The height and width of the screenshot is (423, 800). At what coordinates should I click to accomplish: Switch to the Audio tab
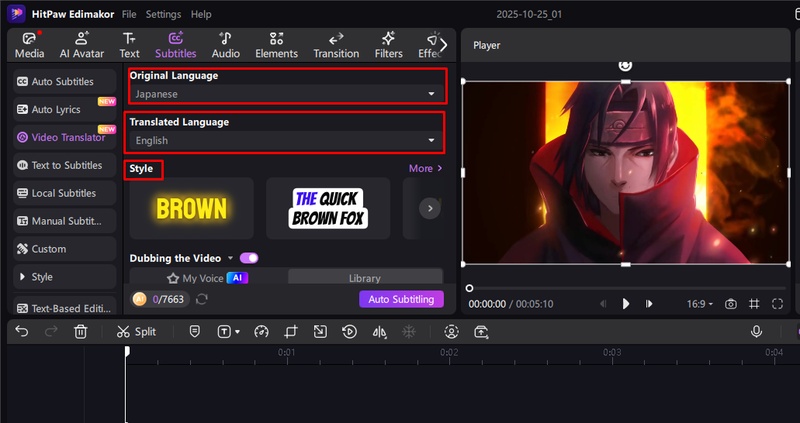[x=225, y=45]
